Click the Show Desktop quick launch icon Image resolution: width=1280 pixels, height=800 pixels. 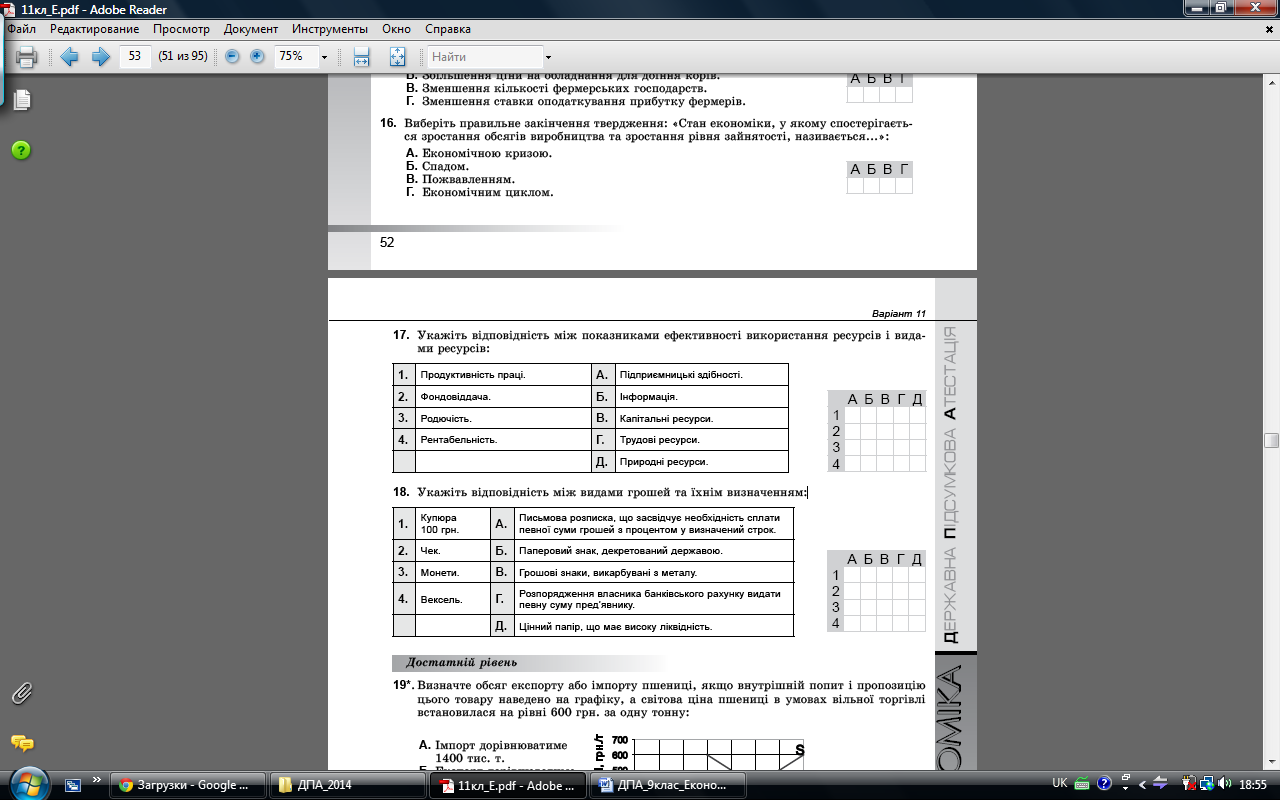(x=73, y=784)
